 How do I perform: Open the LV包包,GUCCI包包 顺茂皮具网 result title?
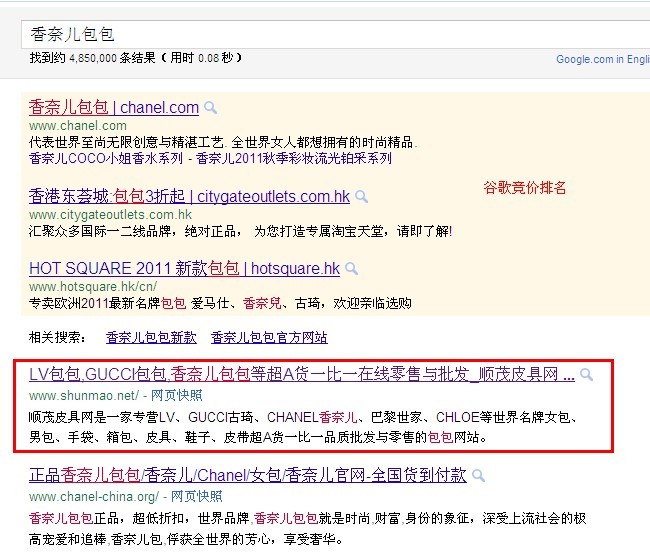(x=302, y=374)
